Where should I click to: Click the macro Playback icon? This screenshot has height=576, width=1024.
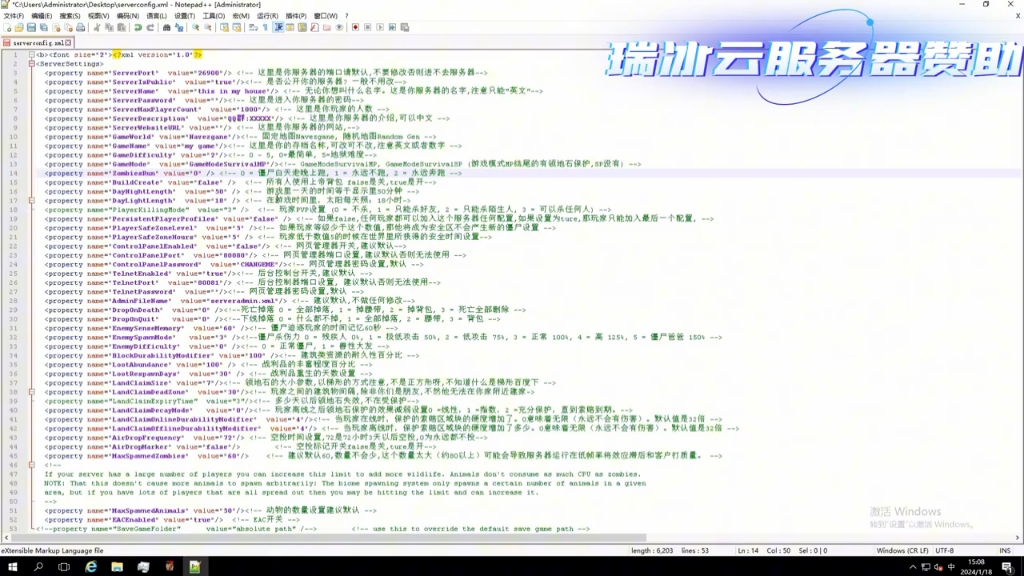(x=380, y=27)
